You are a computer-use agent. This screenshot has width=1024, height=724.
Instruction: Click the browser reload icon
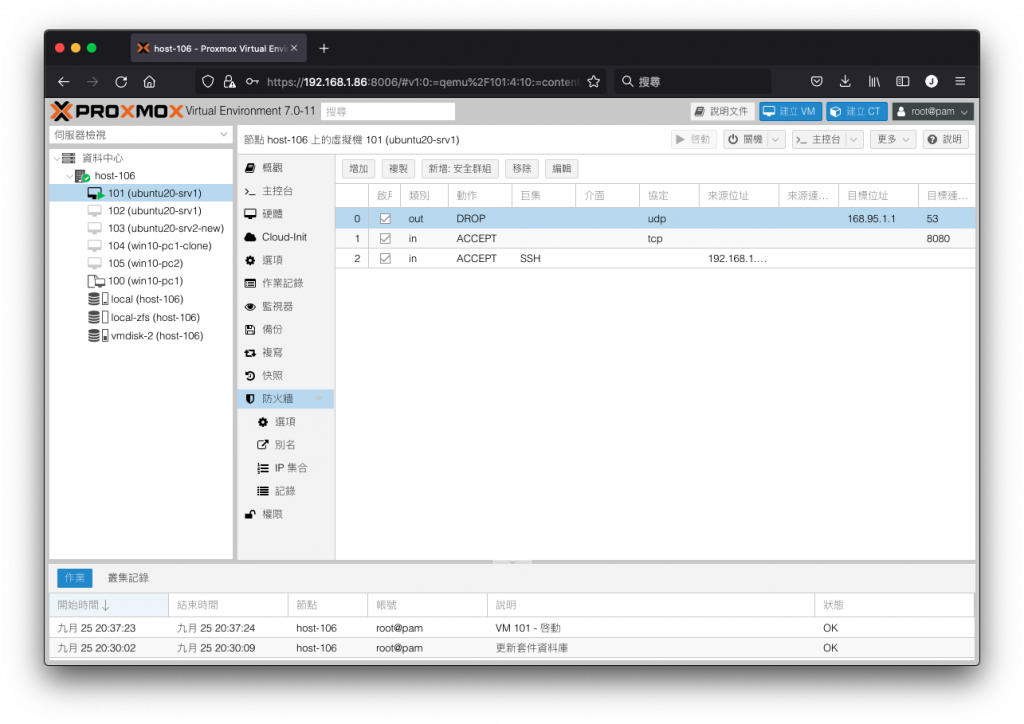(x=121, y=82)
